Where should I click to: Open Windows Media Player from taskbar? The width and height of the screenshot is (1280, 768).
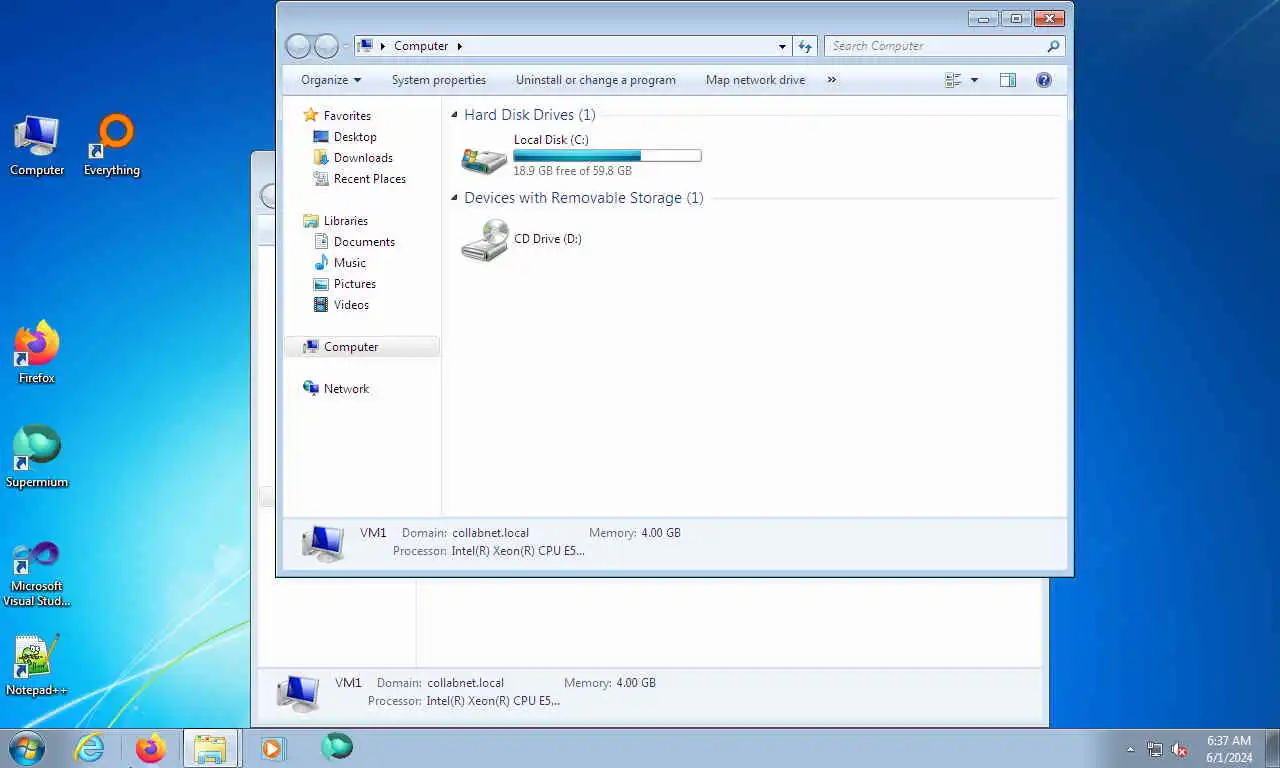[x=272, y=748]
